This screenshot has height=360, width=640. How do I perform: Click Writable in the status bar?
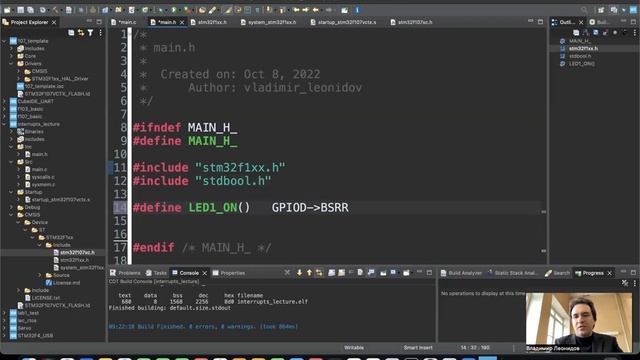354,348
